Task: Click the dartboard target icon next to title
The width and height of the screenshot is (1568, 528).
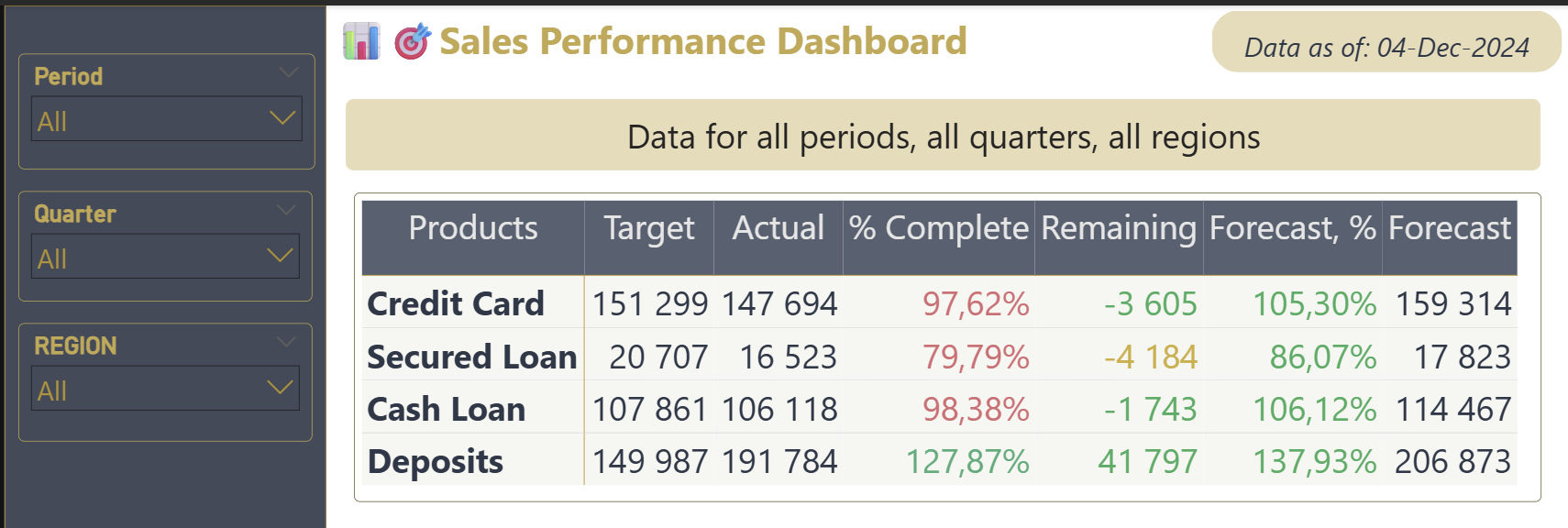Action: (414, 41)
